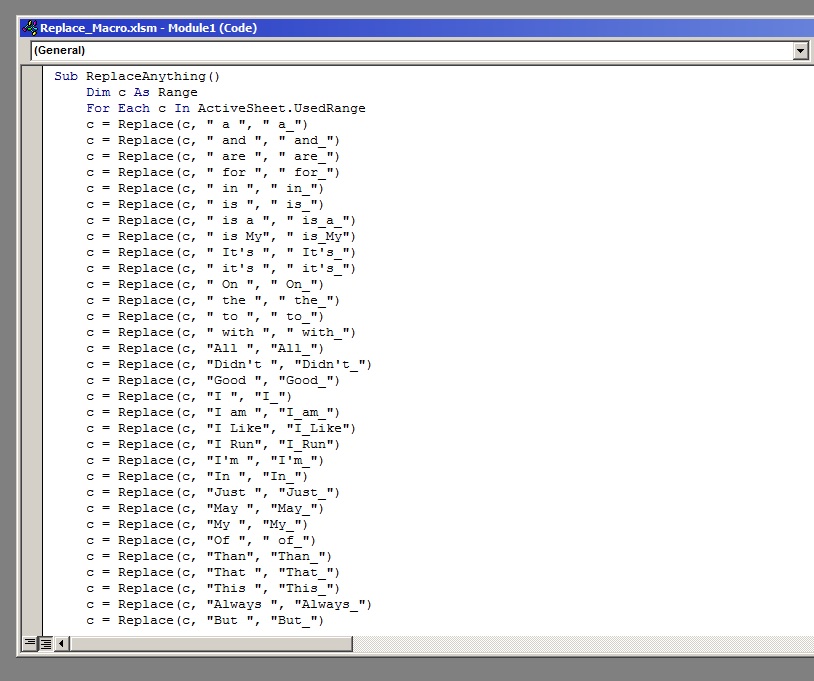Click the Replace line with "That "
Image resolution: width=814 pixels, height=681 pixels.
pyautogui.click(x=213, y=573)
